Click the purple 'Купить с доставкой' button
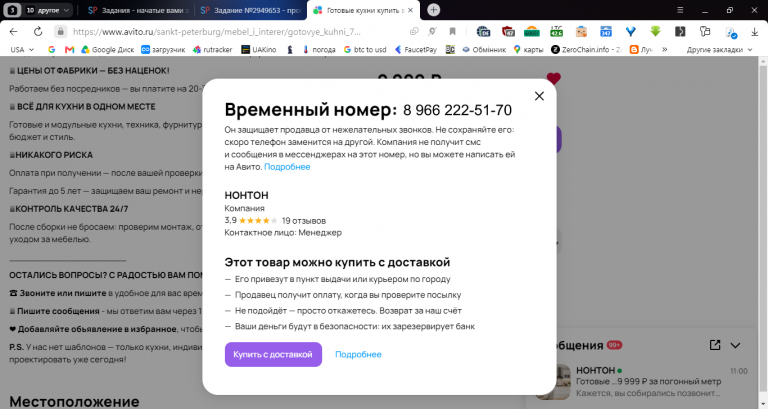Viewport: 768px width, 409px height. (273, 354)
